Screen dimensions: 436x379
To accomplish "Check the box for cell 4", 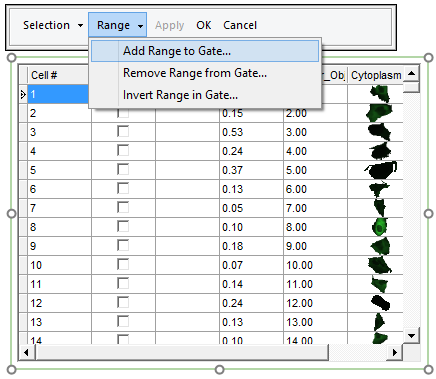I will (123, 150).
